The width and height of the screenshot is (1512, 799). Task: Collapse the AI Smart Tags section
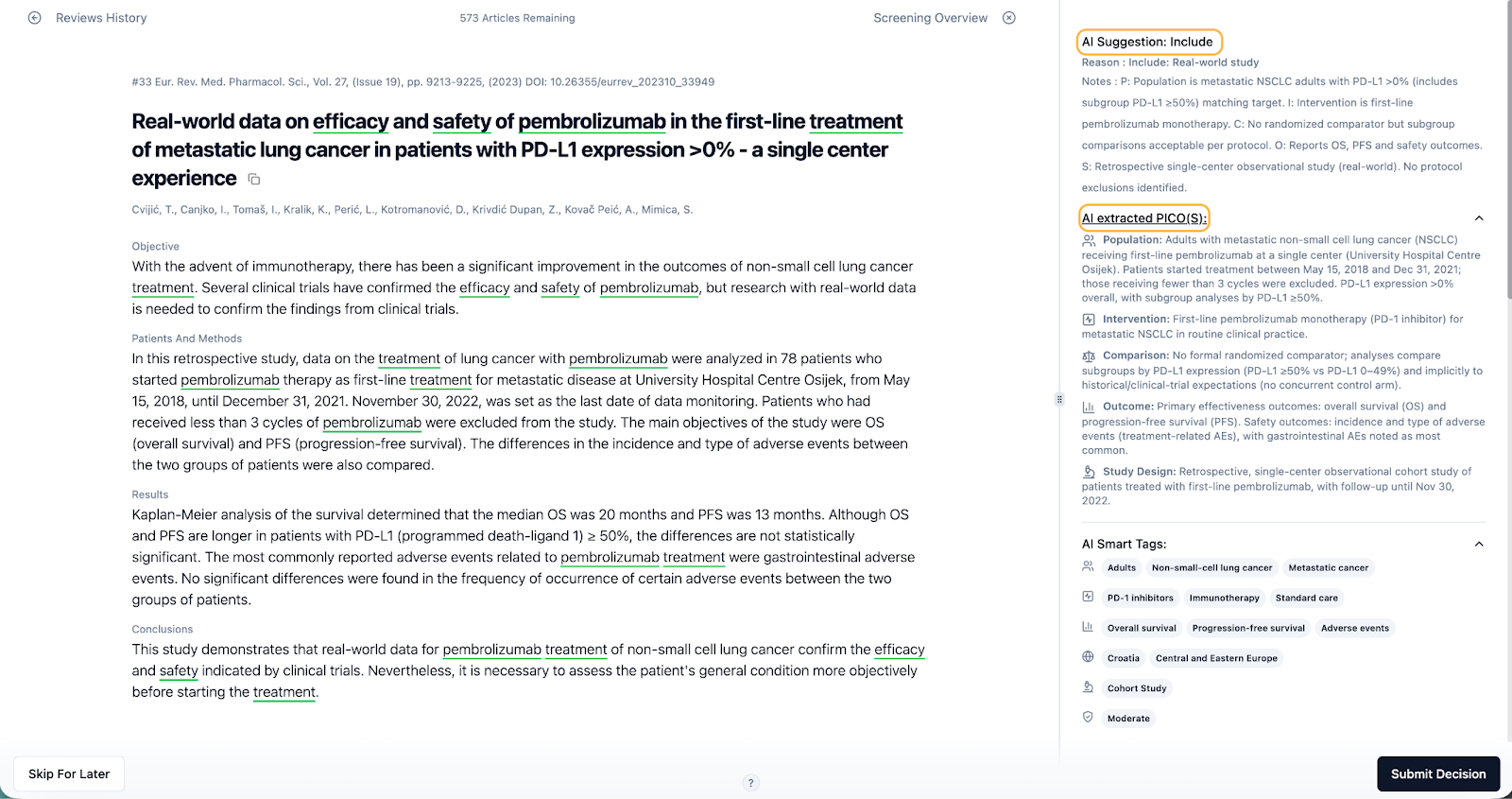pos(1479,544)
